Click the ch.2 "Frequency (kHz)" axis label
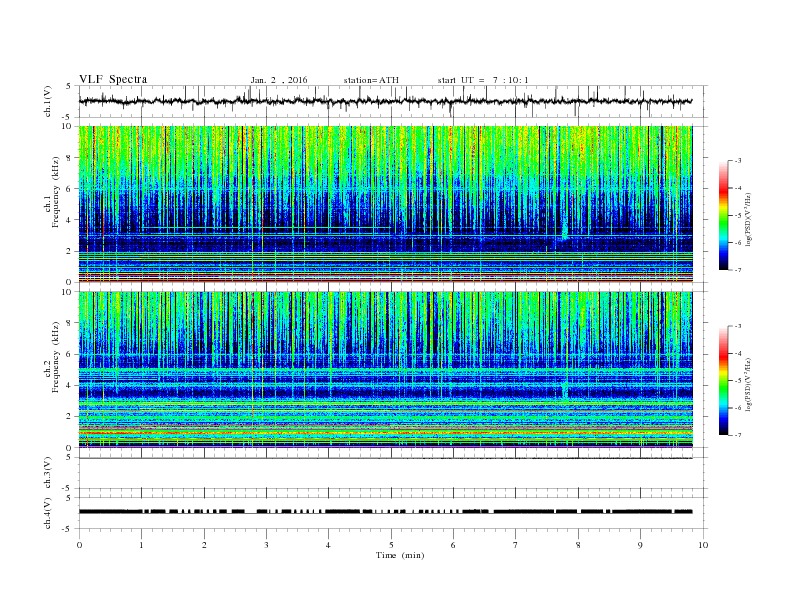792x612 pixels. tap(55, 358)
